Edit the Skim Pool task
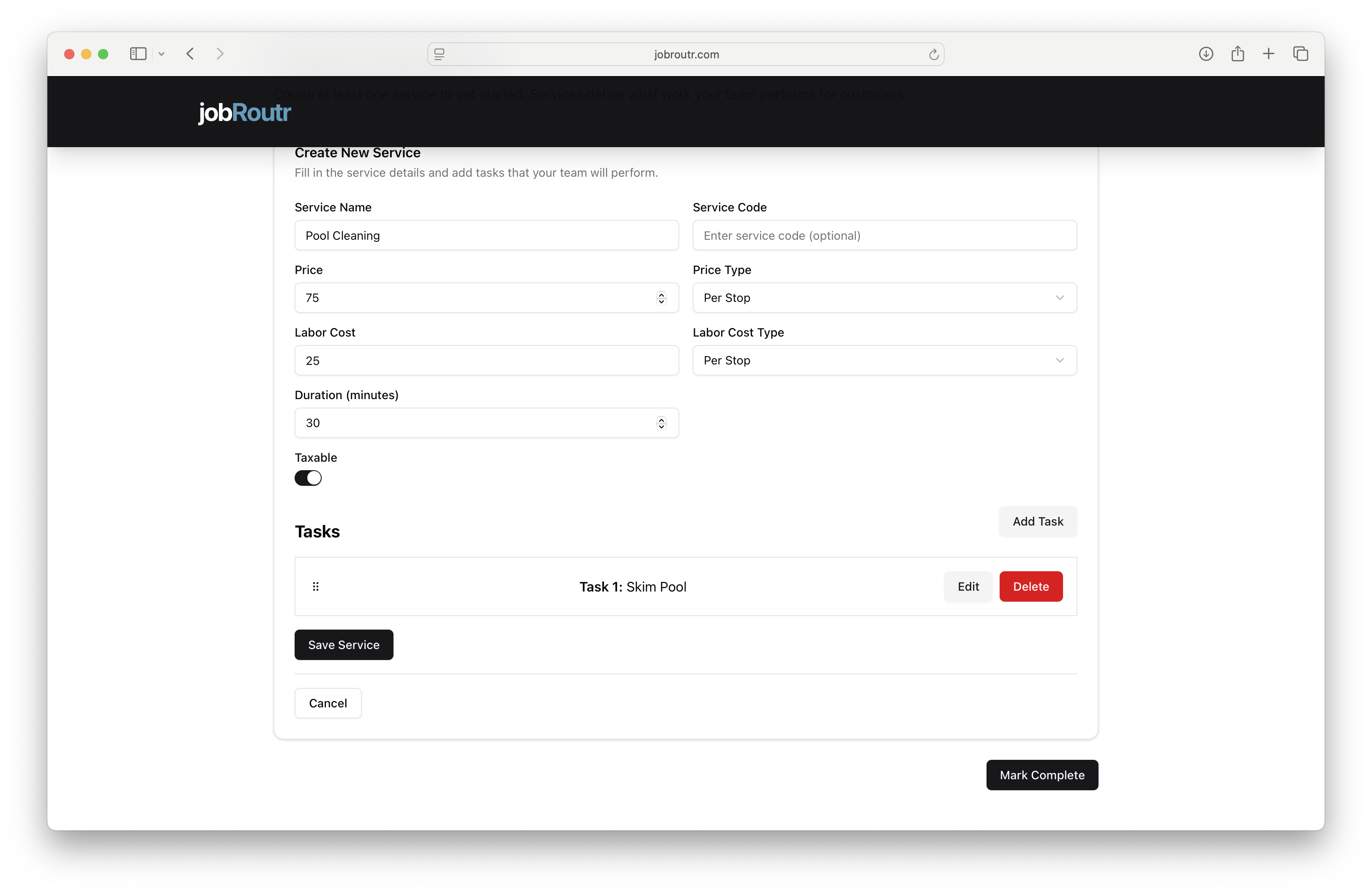This screenshot has width=1372, height=893. 968,586
